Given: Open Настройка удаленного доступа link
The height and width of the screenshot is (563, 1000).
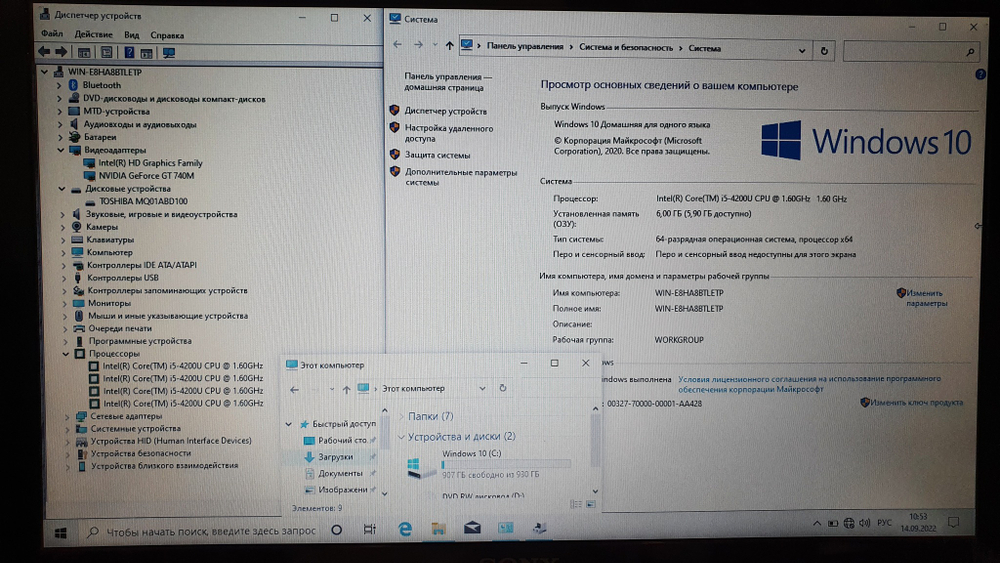Looking at the screenshot, I should [x=449, y=133].
